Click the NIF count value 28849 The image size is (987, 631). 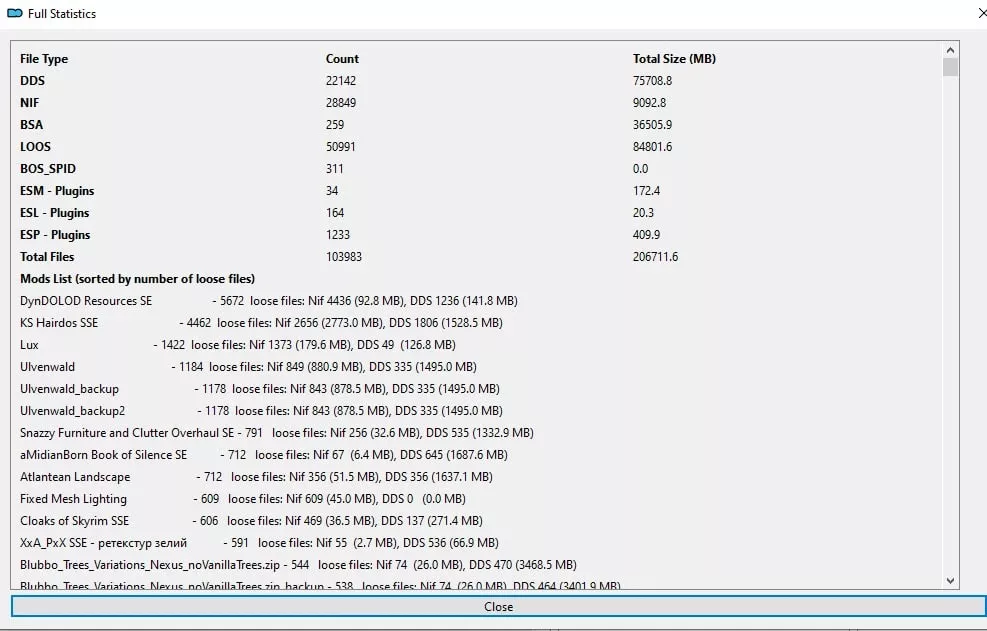point(341,103)
